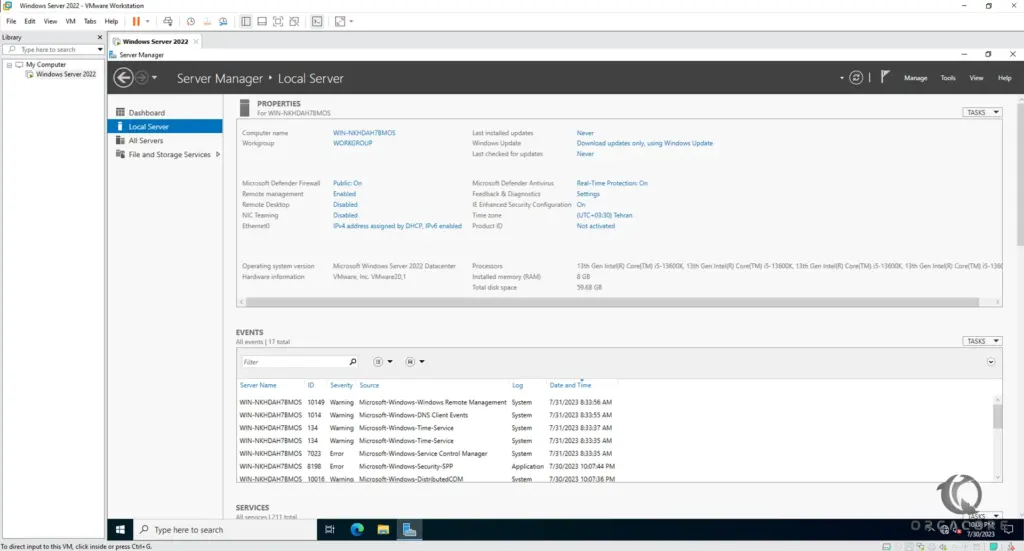Click the NIC Teaming Disabled link
This screenshot has width=1024, height=551.
345,215
